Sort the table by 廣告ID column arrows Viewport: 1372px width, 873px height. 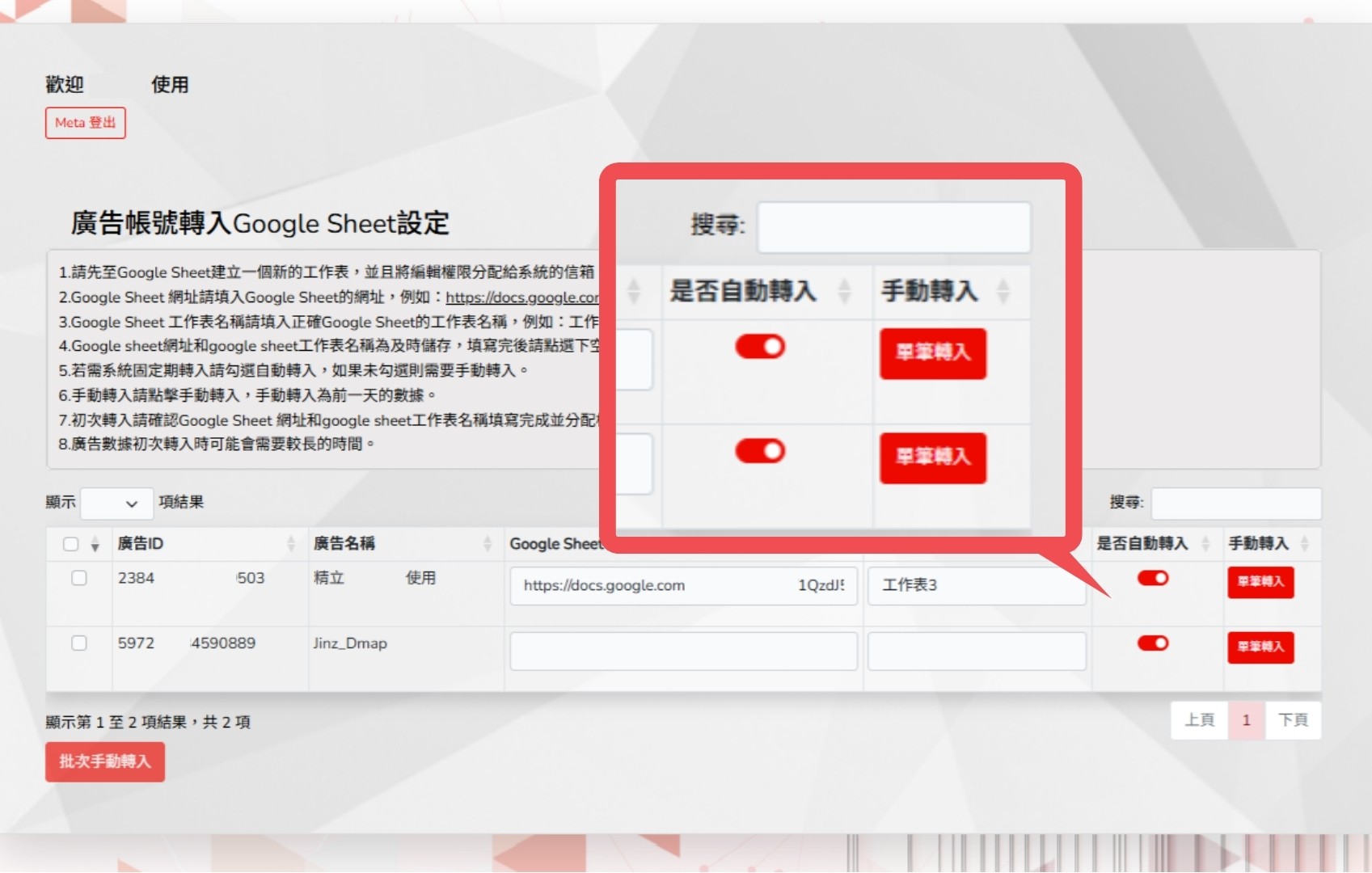tap(291, 544)
